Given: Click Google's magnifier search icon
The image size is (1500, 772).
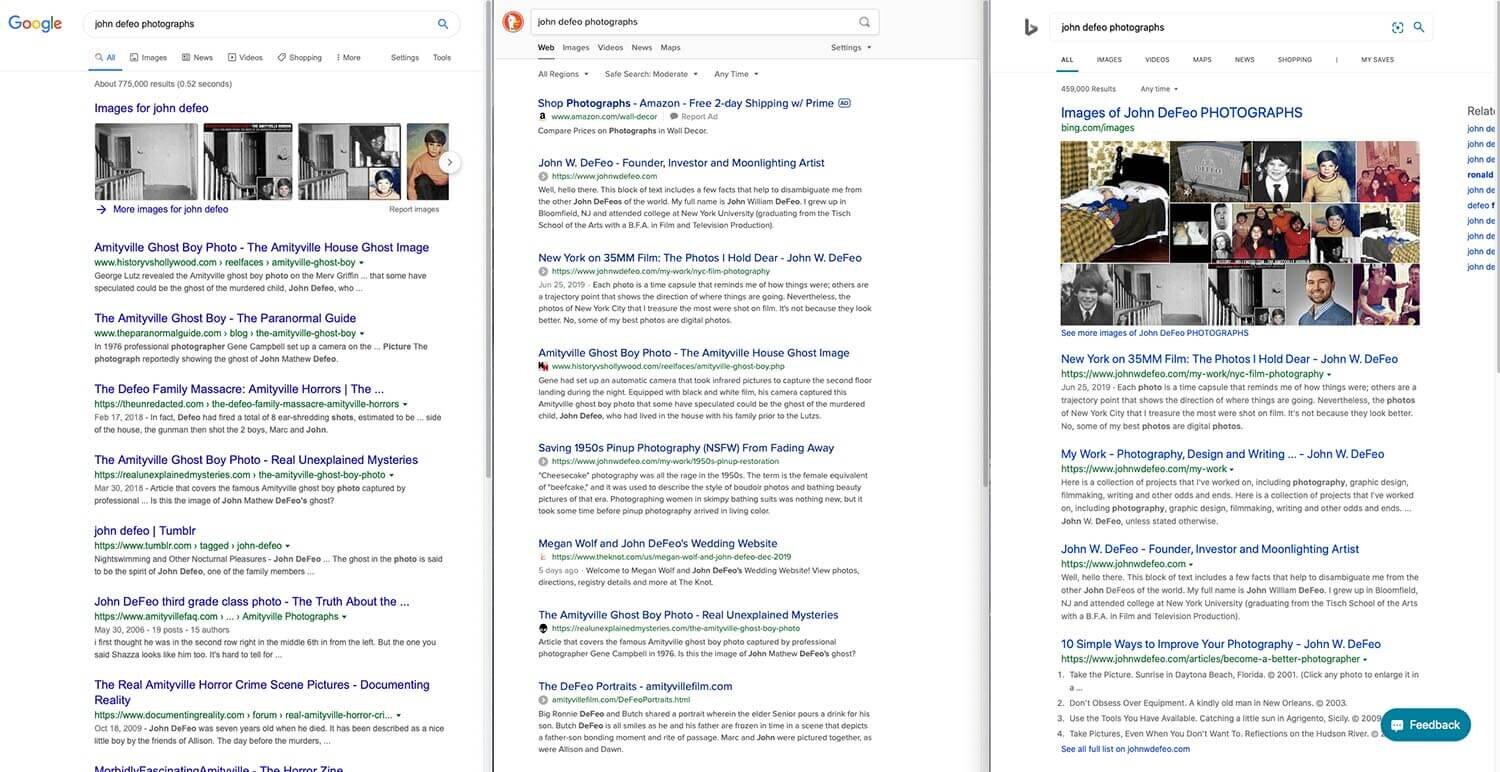Looking at the screenshot, I should coord(443,24).
